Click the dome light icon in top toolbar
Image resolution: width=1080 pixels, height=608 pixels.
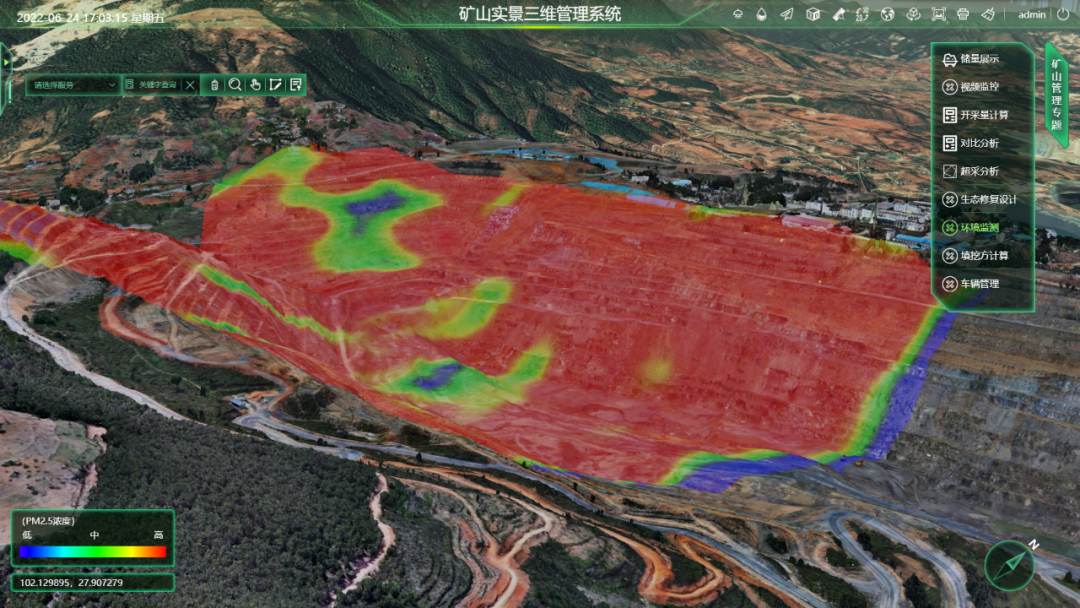point(738,14)
